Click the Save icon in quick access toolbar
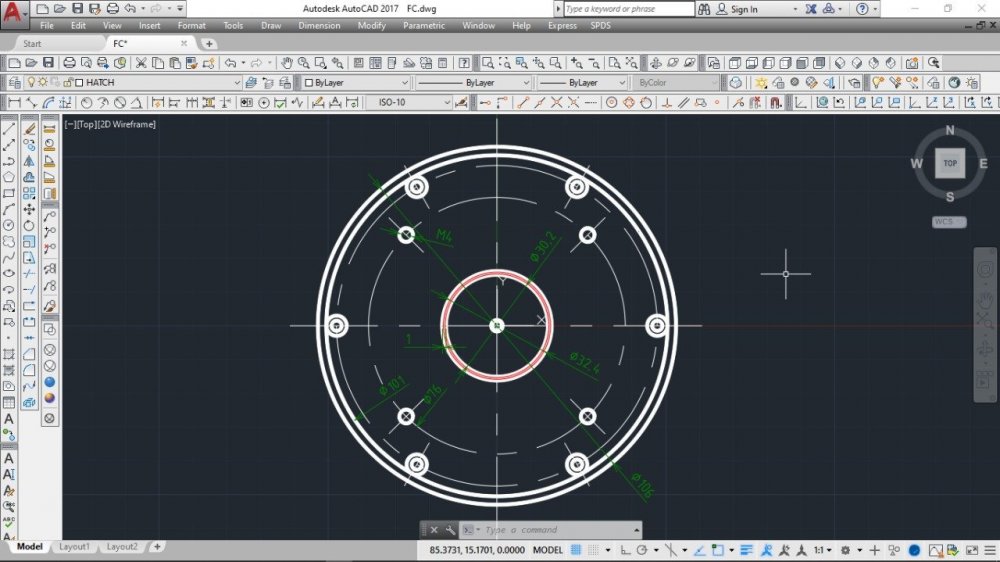Image resolution: width=1000 pixels, height=562 pixels. (x=78, y=9)
